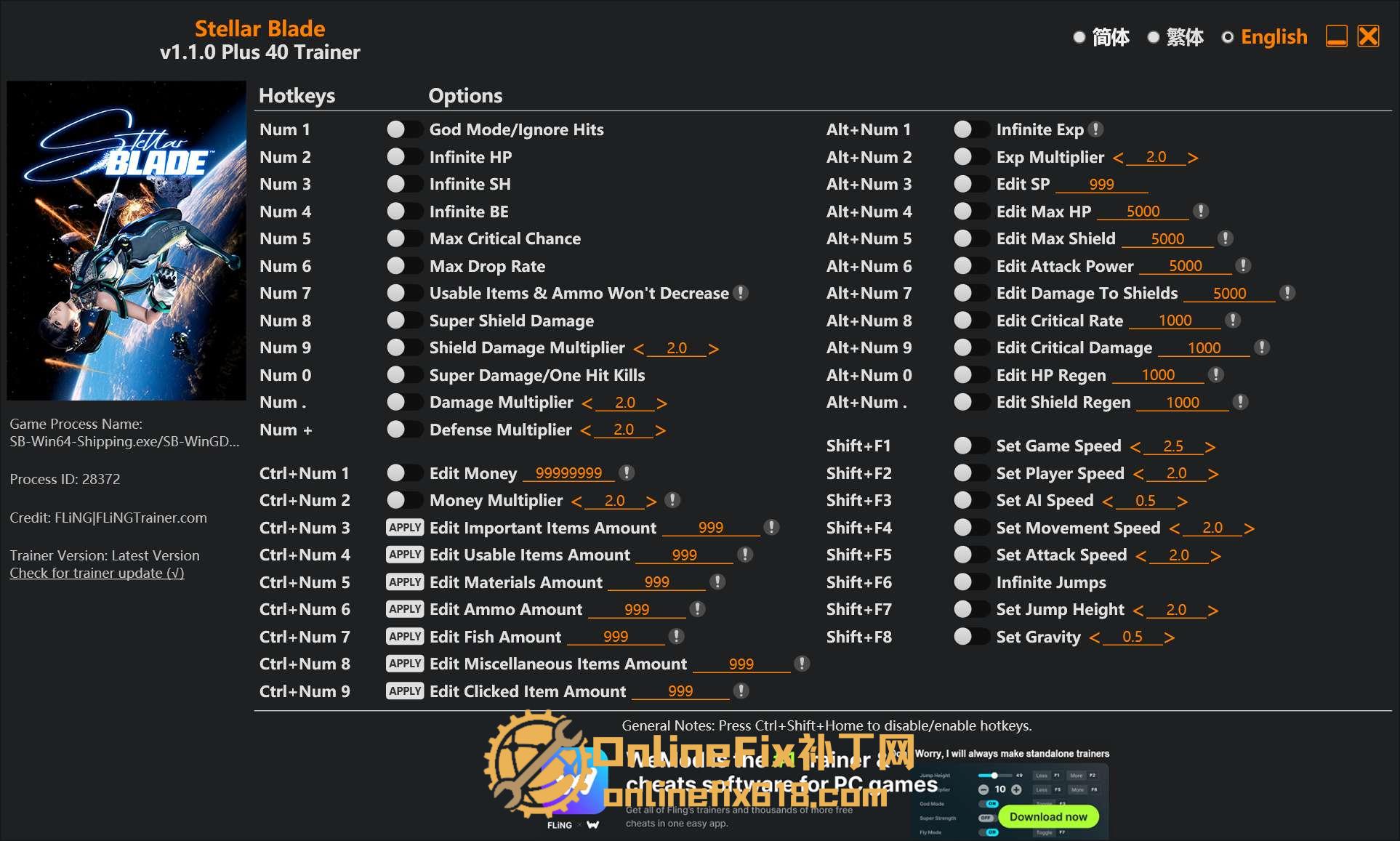
Task: Enable the Infinite Jumps switch
Action: click(970, 582)
